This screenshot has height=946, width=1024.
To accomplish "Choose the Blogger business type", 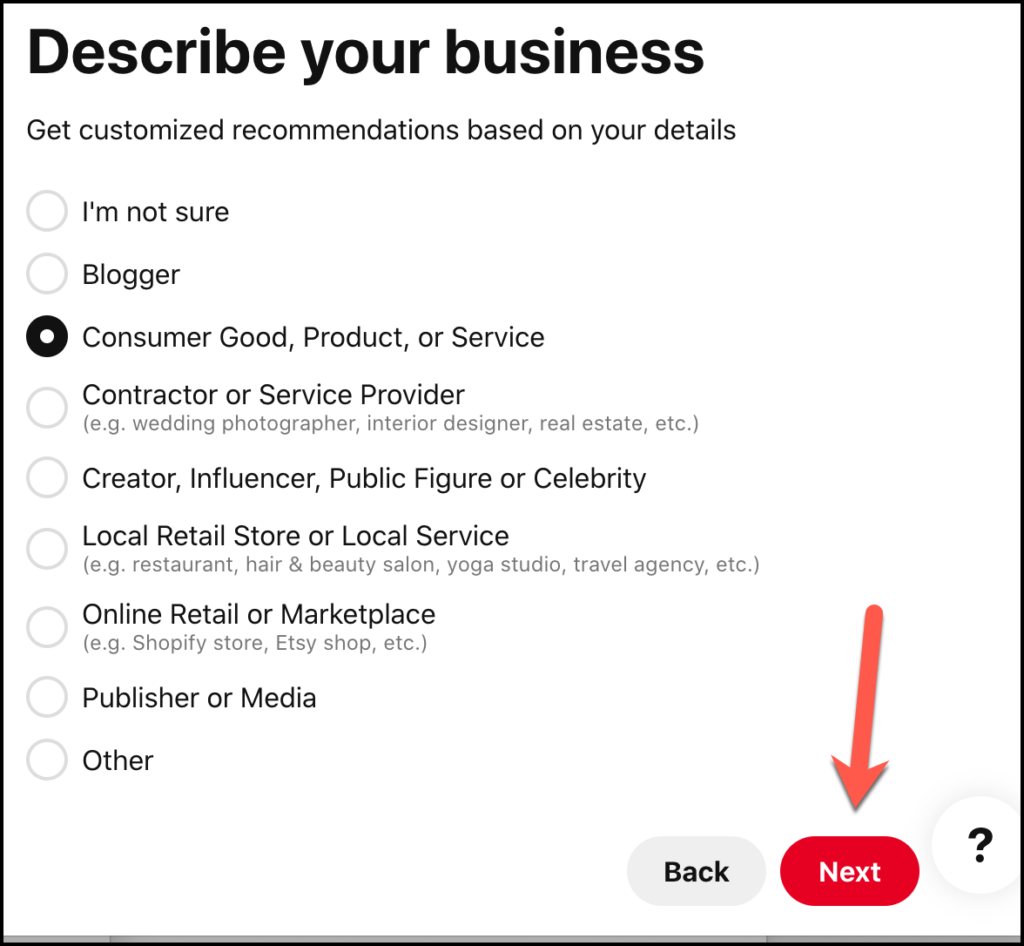I will tap(46, 274).
